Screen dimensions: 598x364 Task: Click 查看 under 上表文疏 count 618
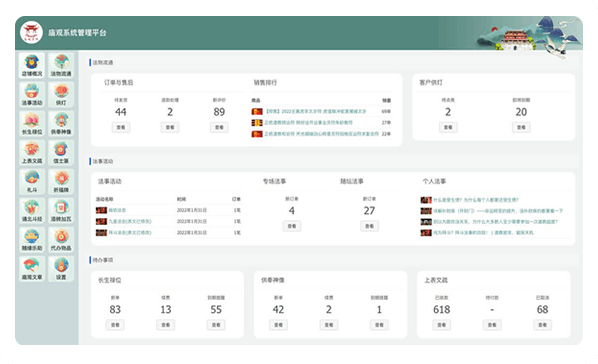(x=442, y=325)
